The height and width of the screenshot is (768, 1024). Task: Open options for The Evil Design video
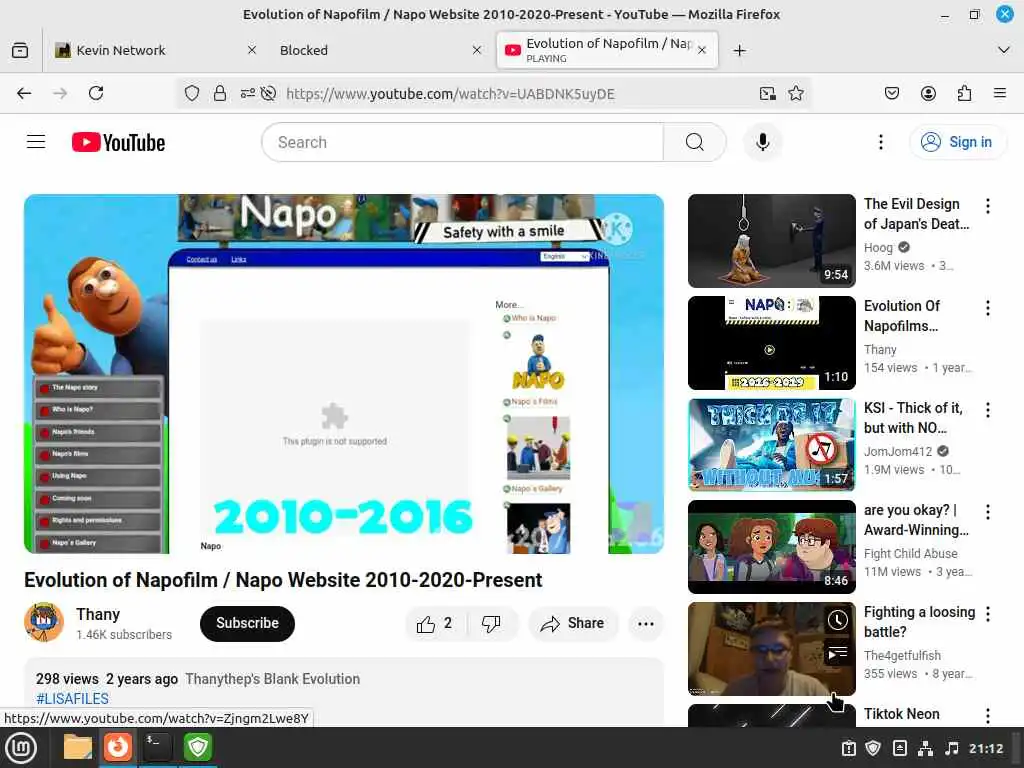pyautogui.click(x=987, y=206)
